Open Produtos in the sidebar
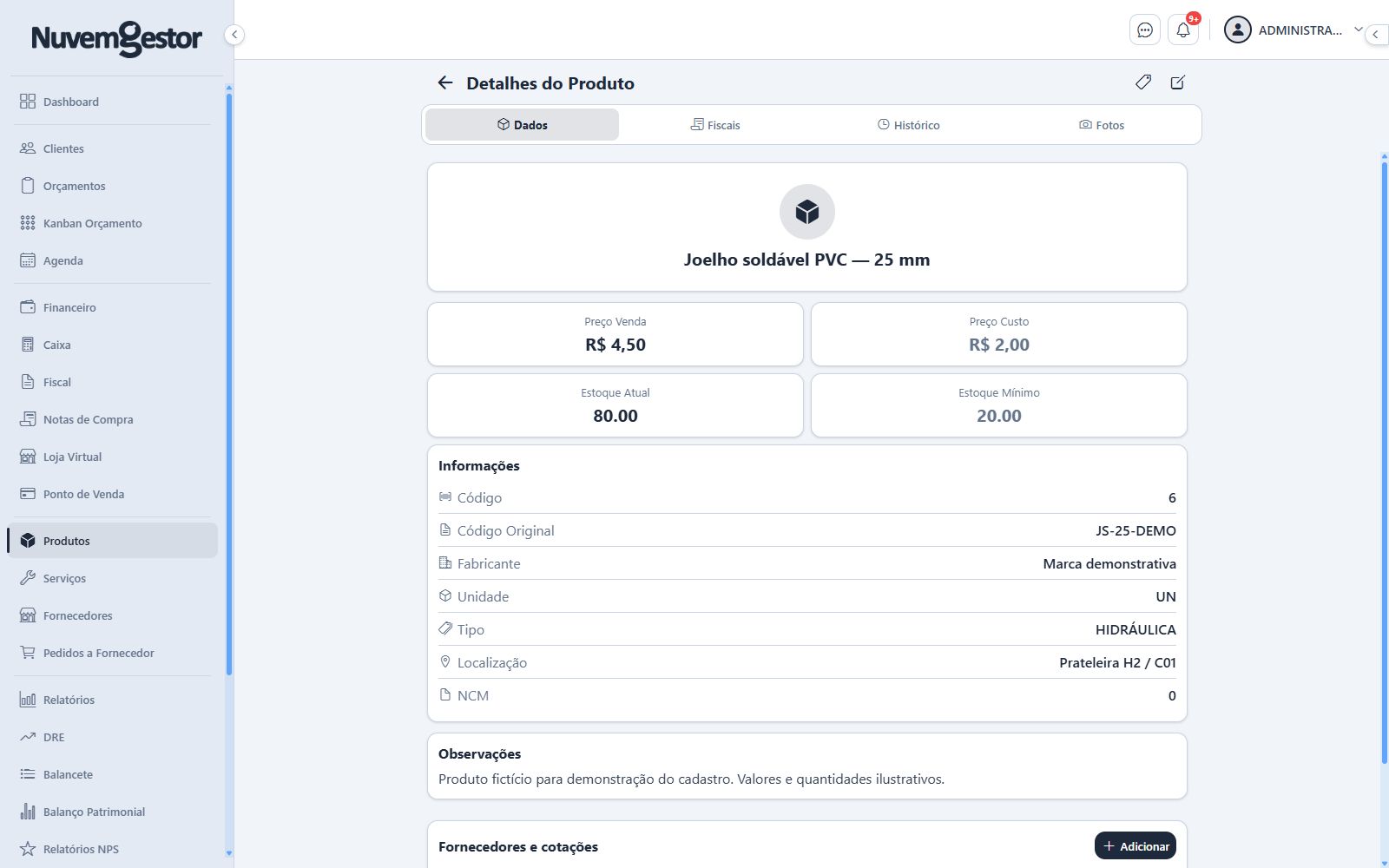The height and width of the screenshot is (868, 1389). pos(112,541)
